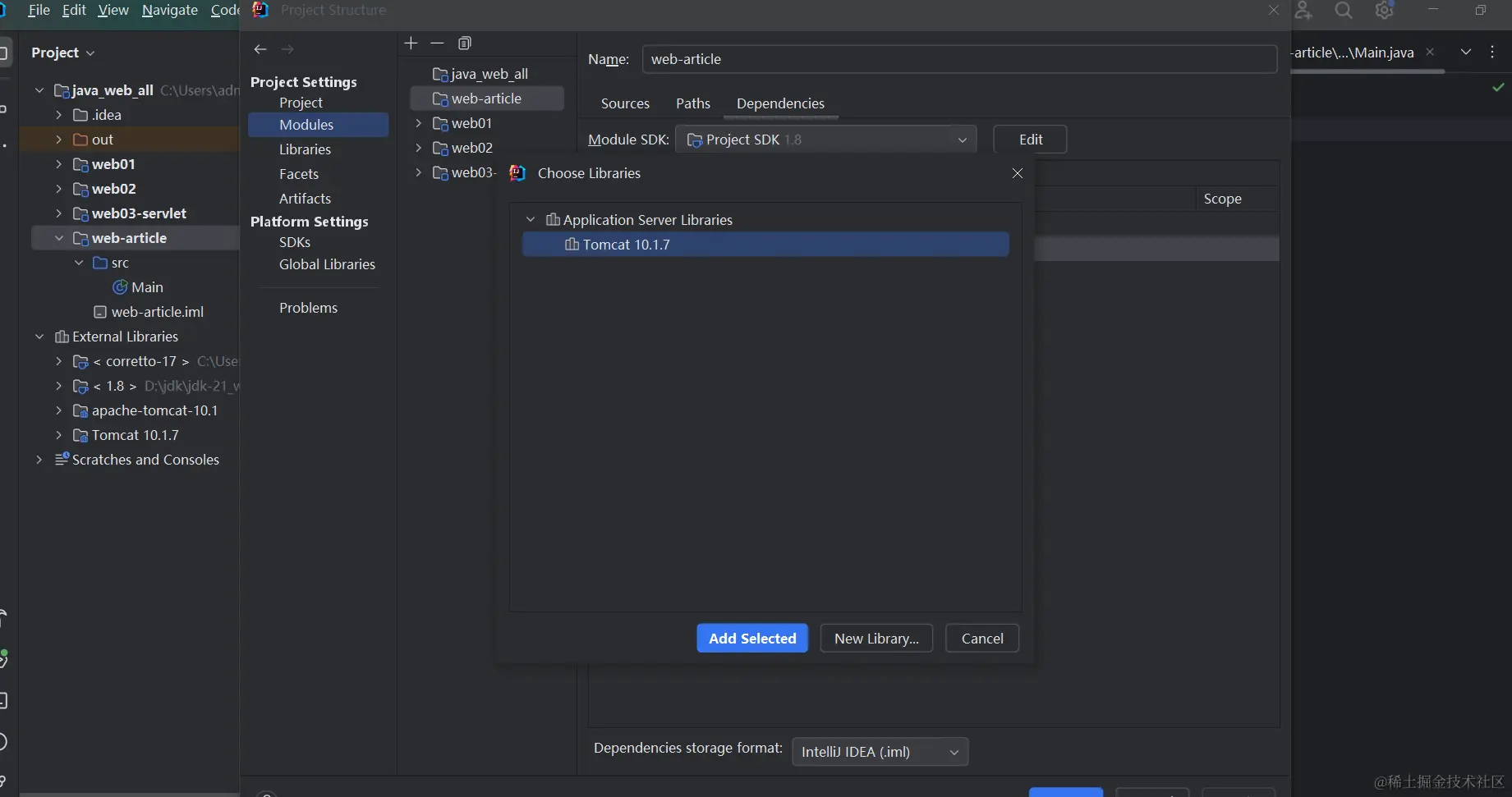The image size is (1512, 797).
Task: Click the New Library... button
Action: (876, 639)
